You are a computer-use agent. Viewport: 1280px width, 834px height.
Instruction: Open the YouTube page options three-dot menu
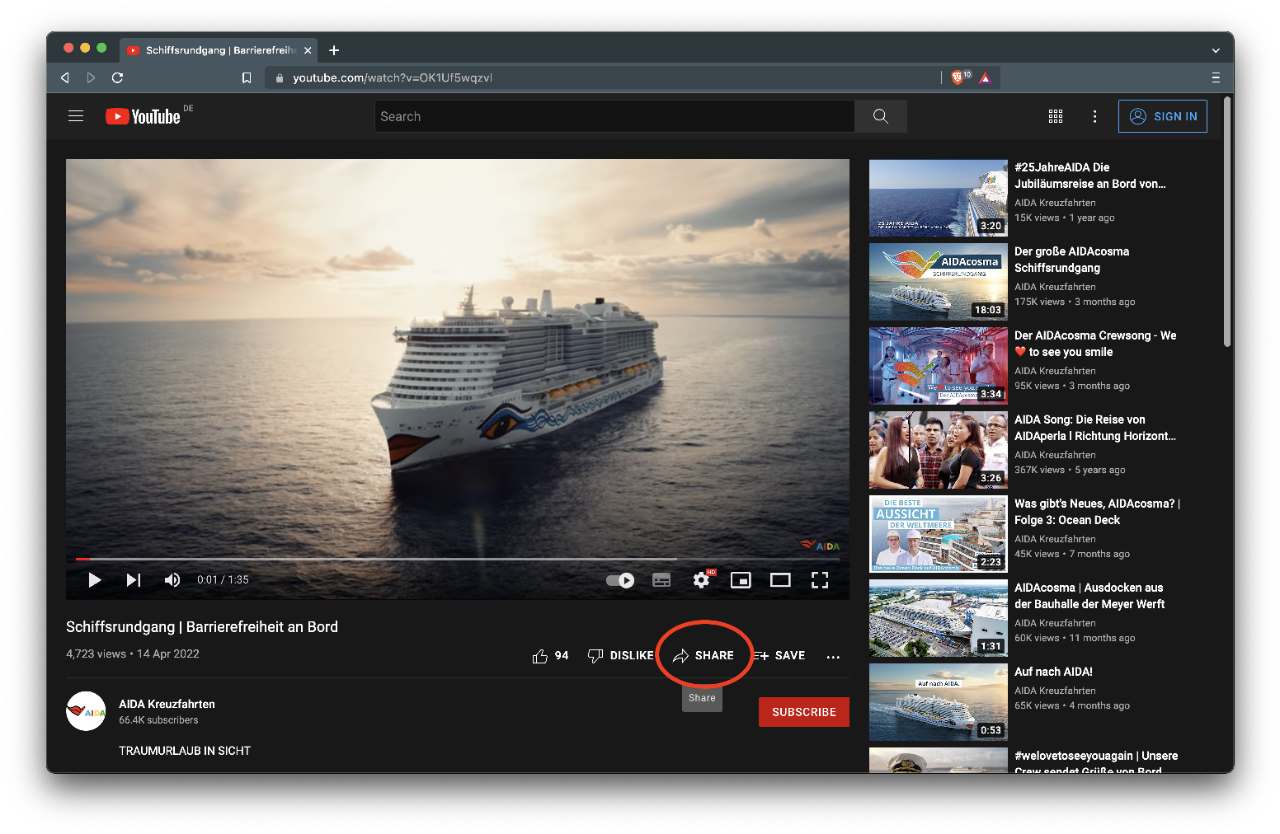[x=1094, y=116]
